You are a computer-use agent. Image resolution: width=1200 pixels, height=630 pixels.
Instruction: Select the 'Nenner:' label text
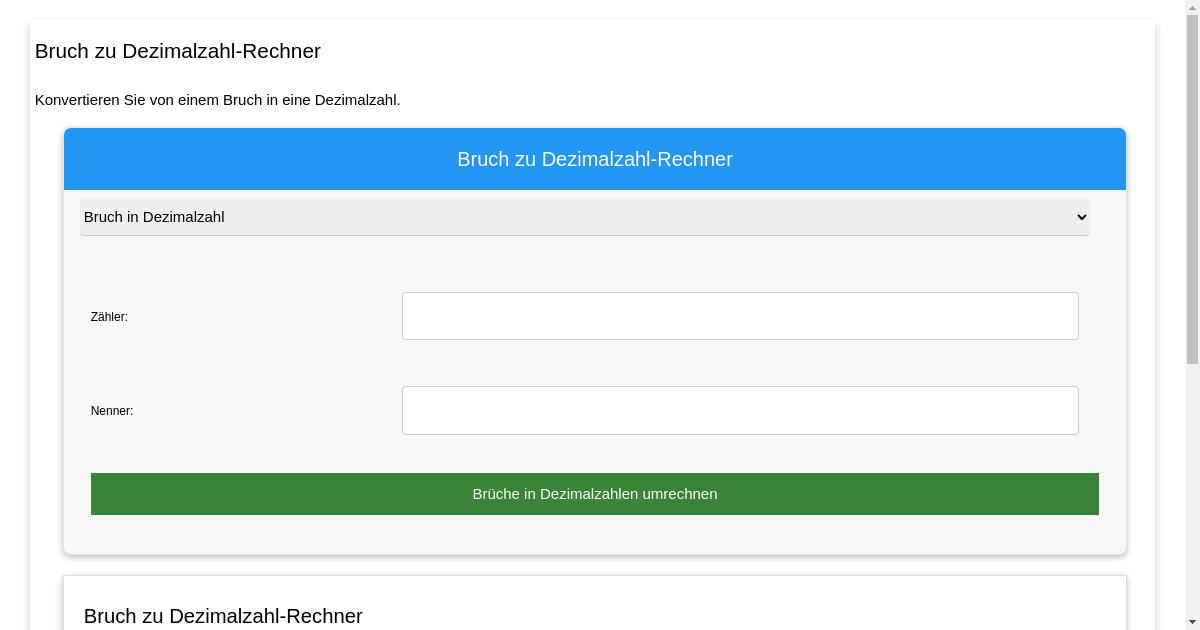(112, 411)
